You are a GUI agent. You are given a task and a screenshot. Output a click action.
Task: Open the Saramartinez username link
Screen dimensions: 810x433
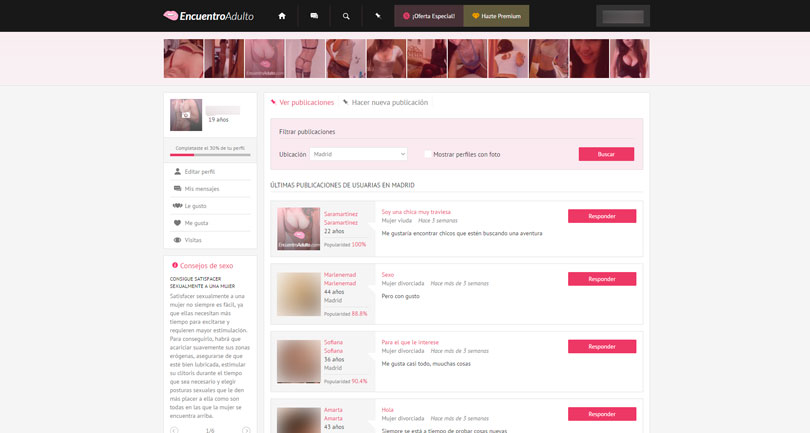tap(341, 214)
